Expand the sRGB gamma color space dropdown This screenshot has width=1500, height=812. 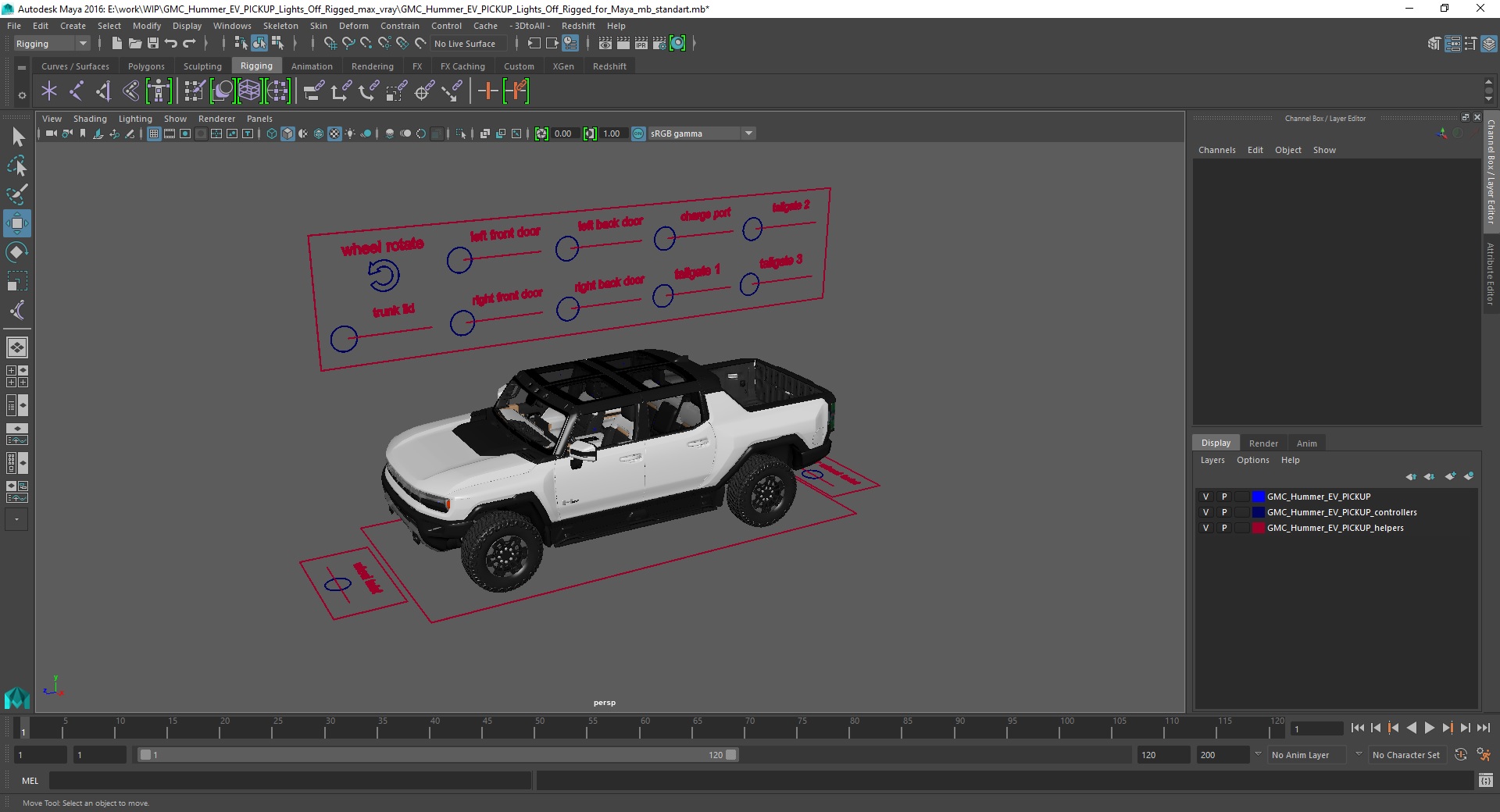748,134
